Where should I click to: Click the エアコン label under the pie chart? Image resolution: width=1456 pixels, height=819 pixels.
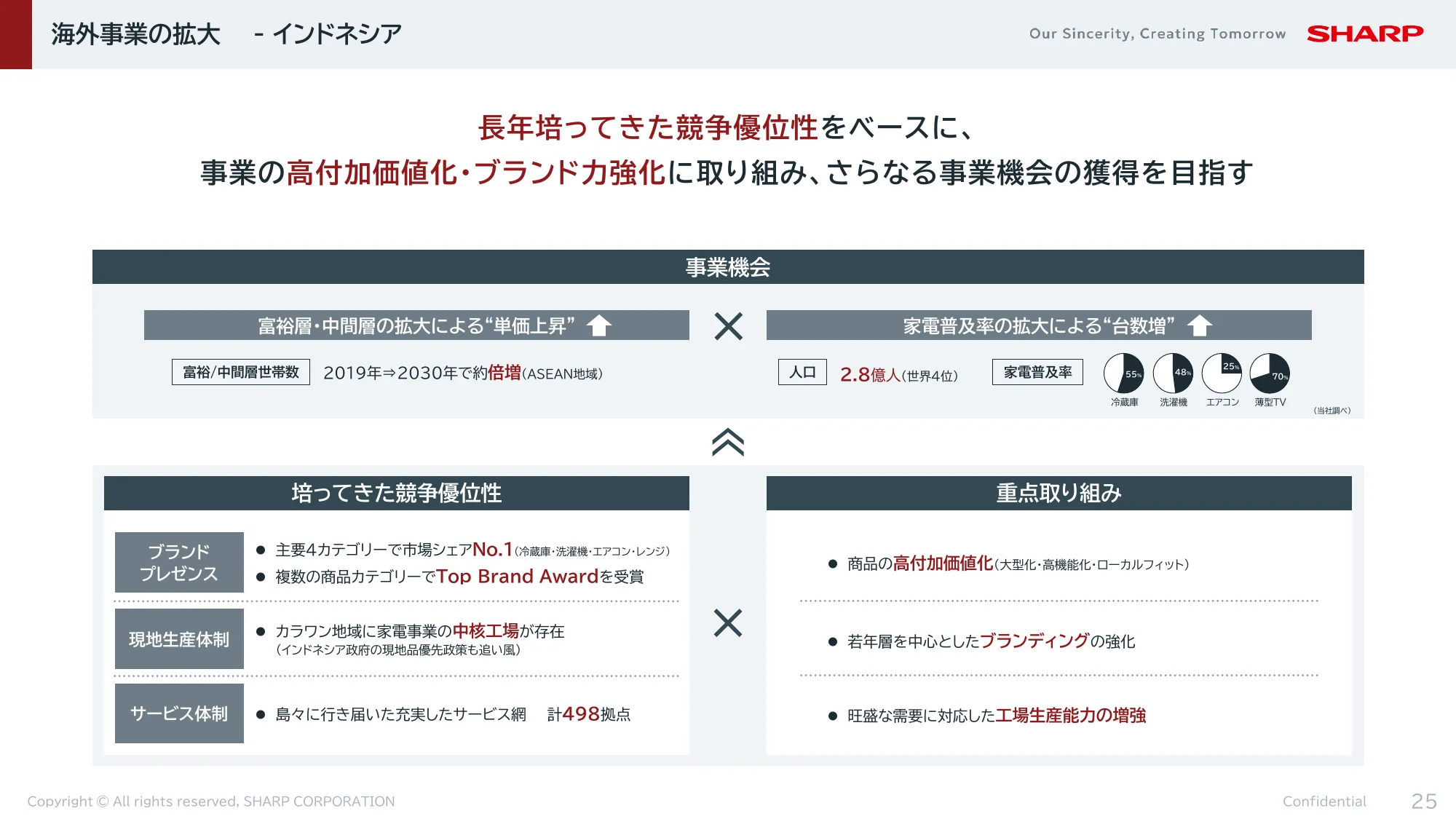1222,402
